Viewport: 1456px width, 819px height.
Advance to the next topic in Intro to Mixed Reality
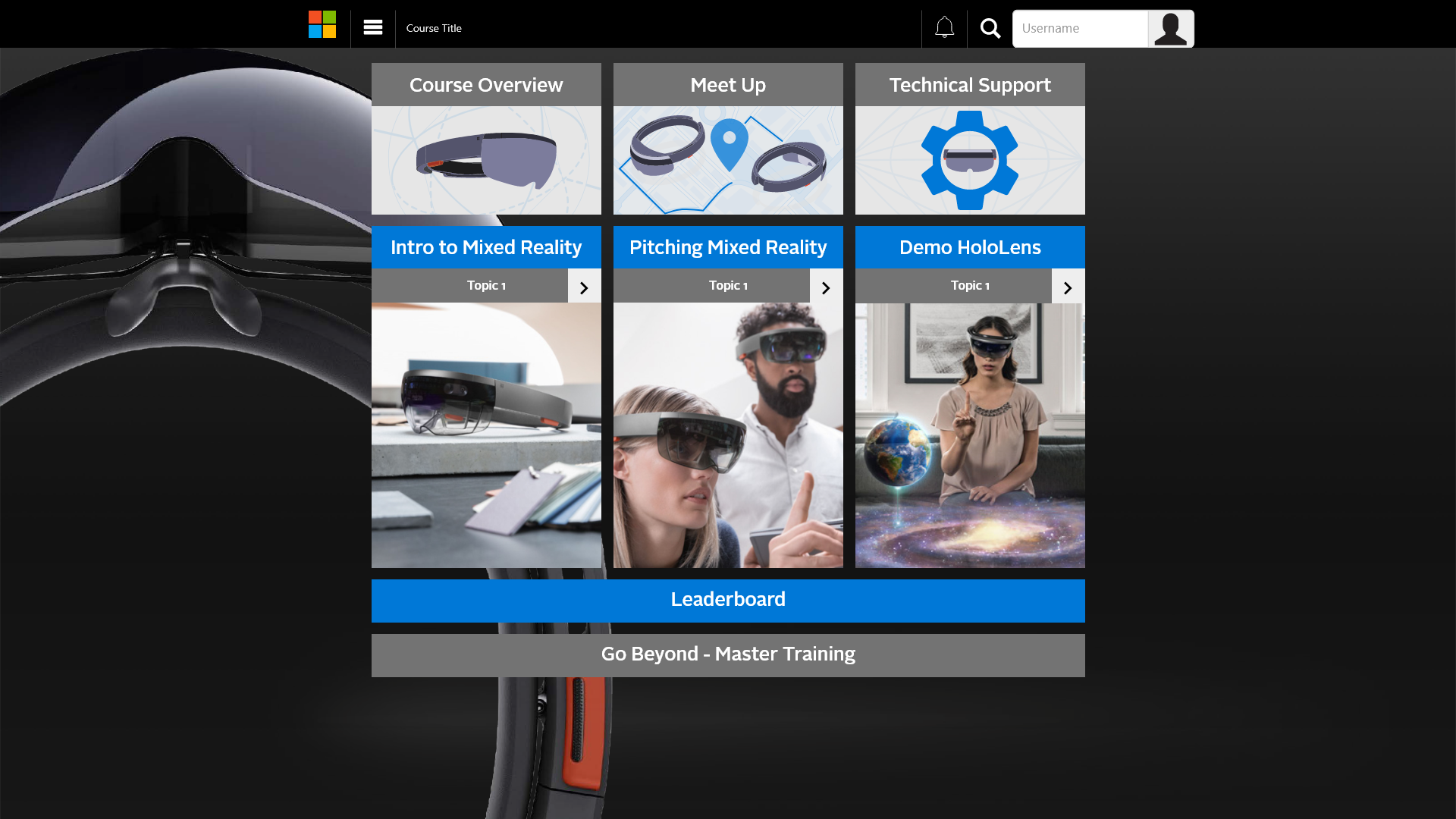click(585, 287)
